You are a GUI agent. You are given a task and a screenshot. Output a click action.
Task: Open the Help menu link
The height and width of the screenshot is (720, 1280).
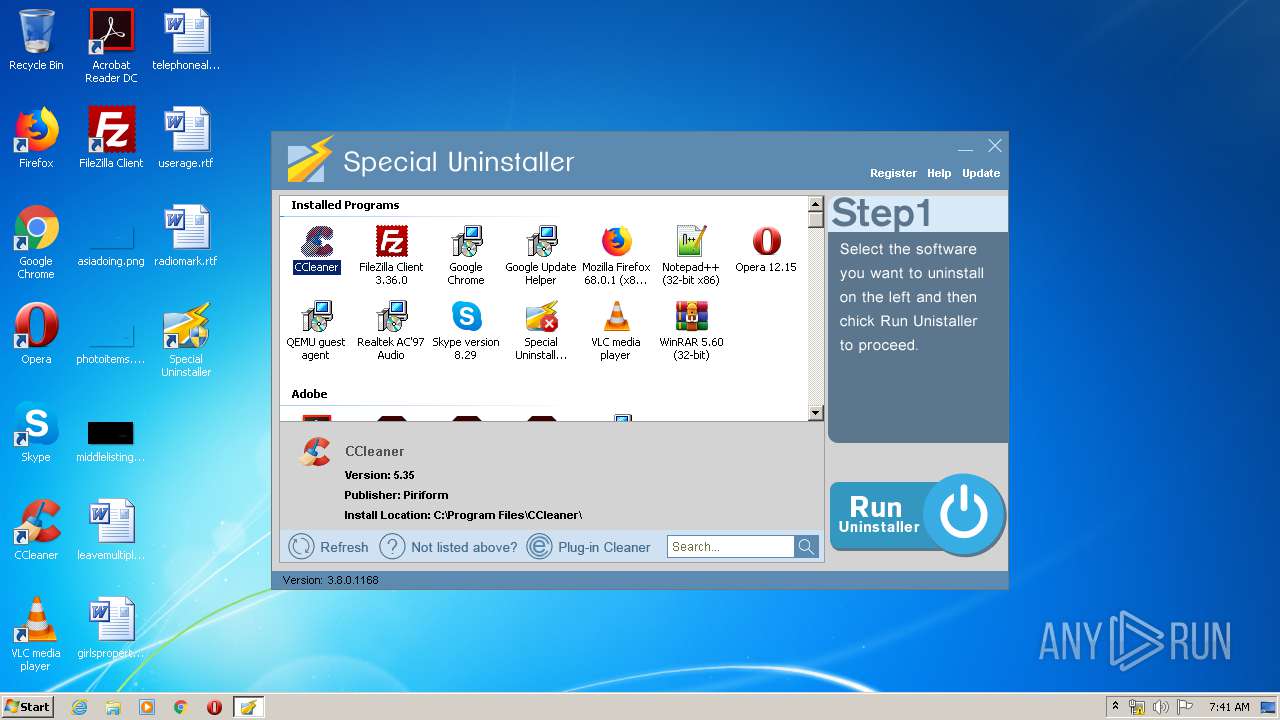pos(939,173)
